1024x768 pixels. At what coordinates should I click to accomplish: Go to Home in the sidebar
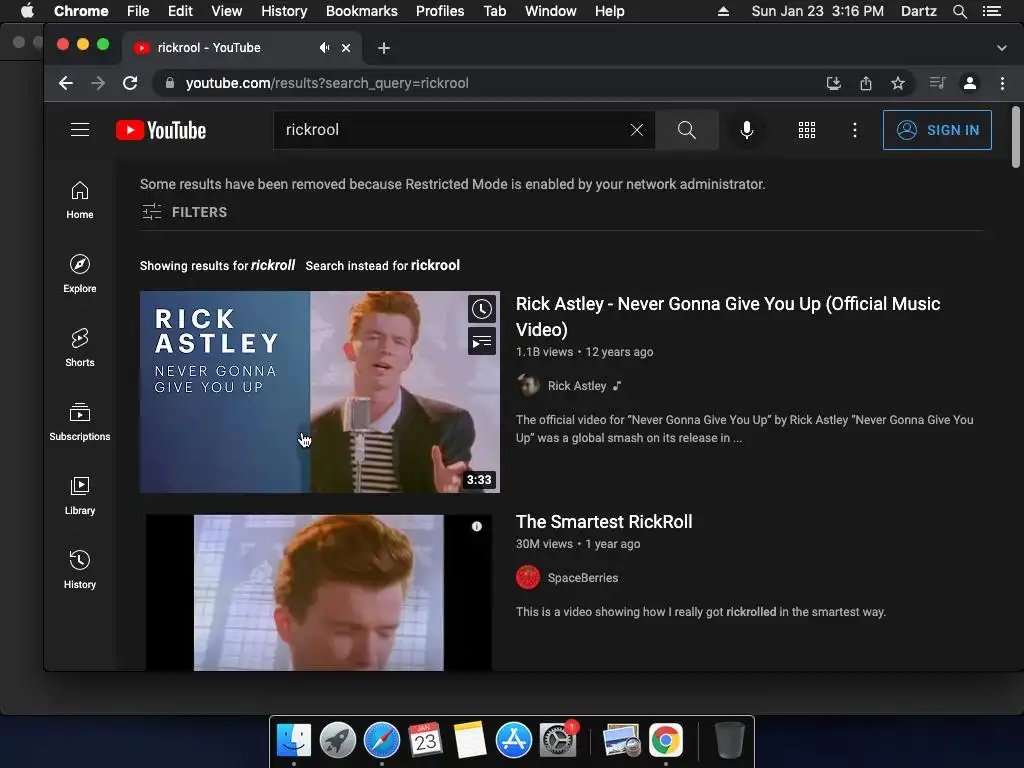[x=80, y=200]
